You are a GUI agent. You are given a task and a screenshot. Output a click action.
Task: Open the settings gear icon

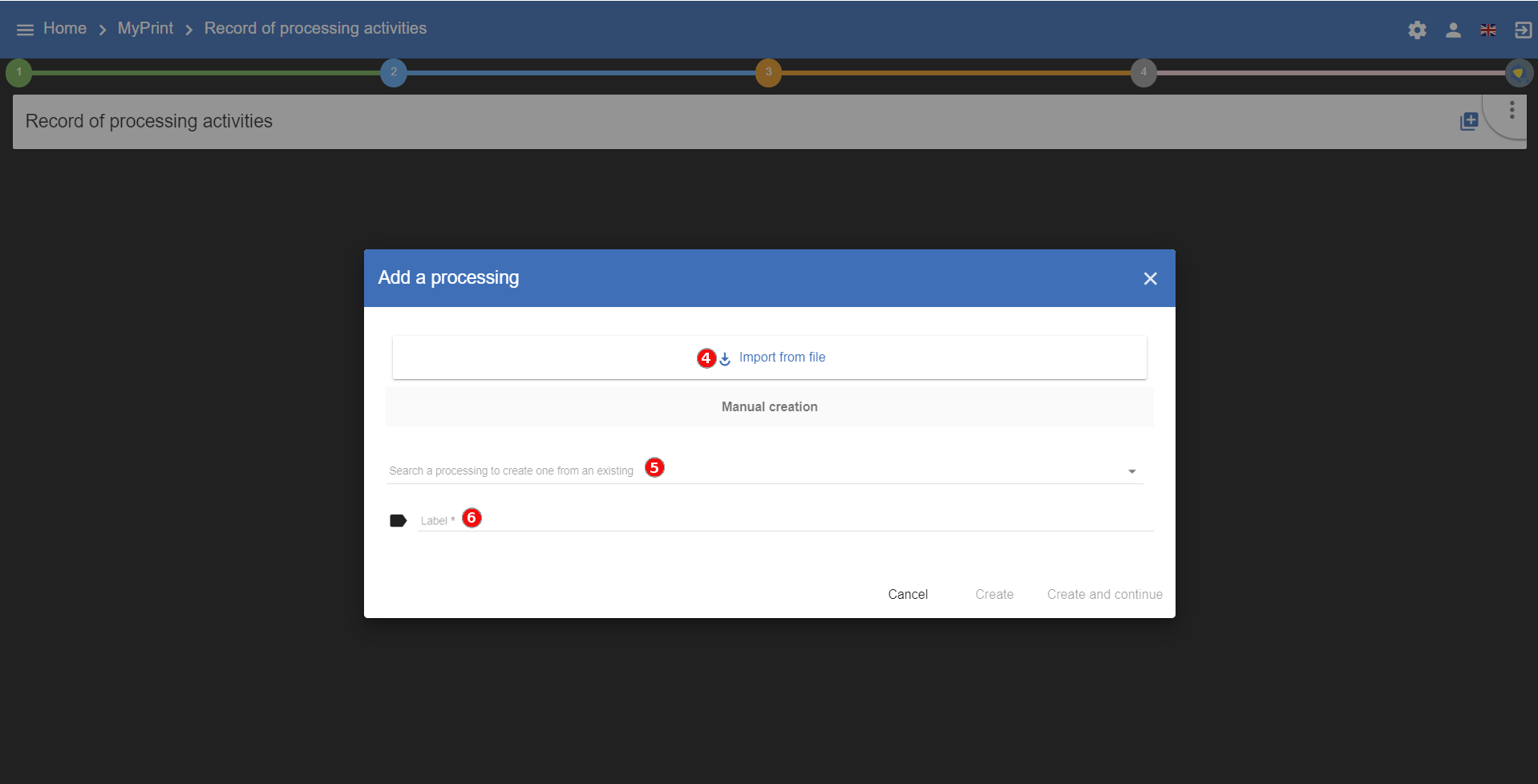tap(1416, 30)
